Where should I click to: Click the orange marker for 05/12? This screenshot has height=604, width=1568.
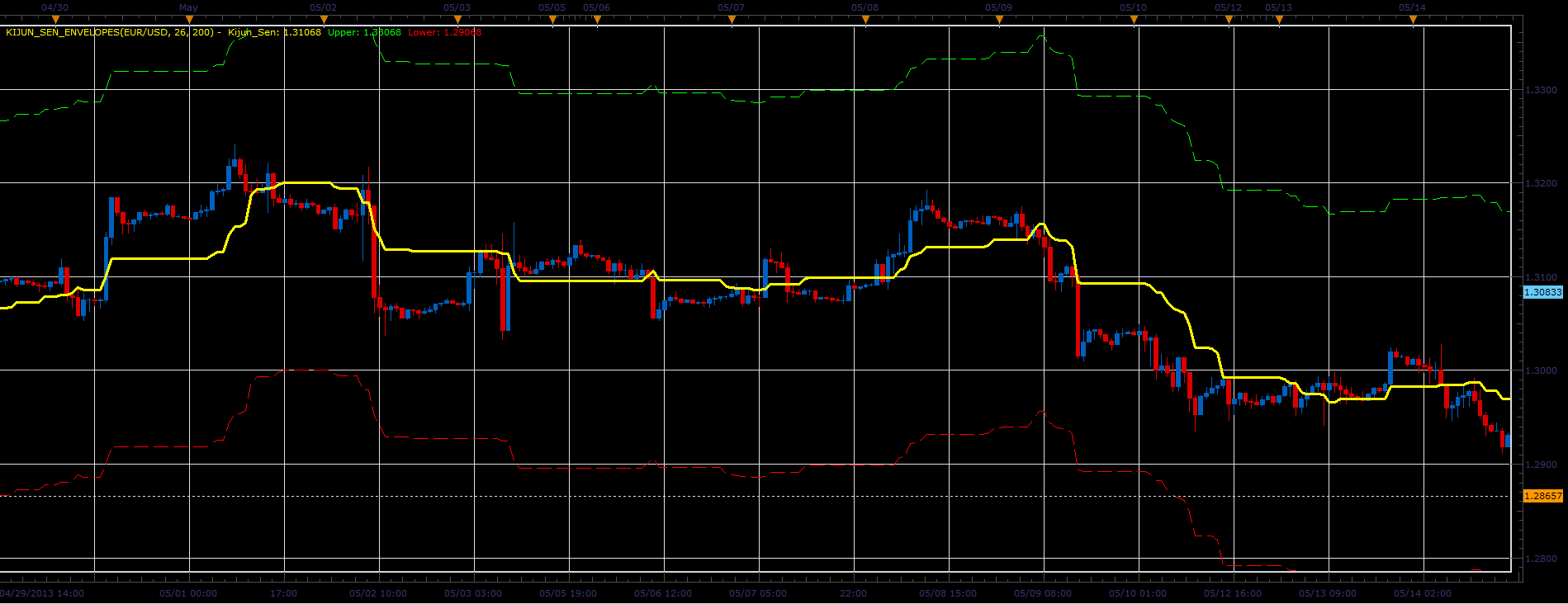click(x=1229, y=21)
